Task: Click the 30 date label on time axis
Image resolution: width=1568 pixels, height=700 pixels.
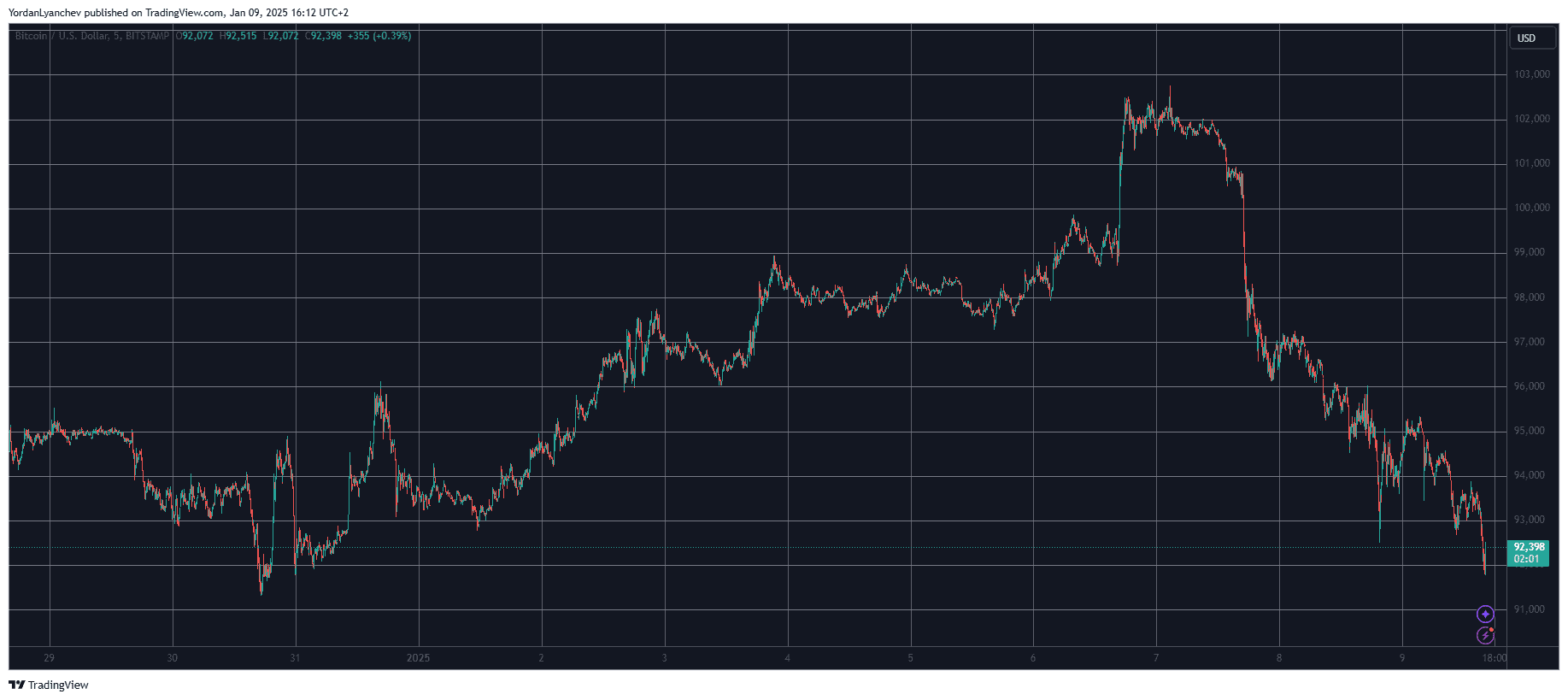Action: point(173,658)
